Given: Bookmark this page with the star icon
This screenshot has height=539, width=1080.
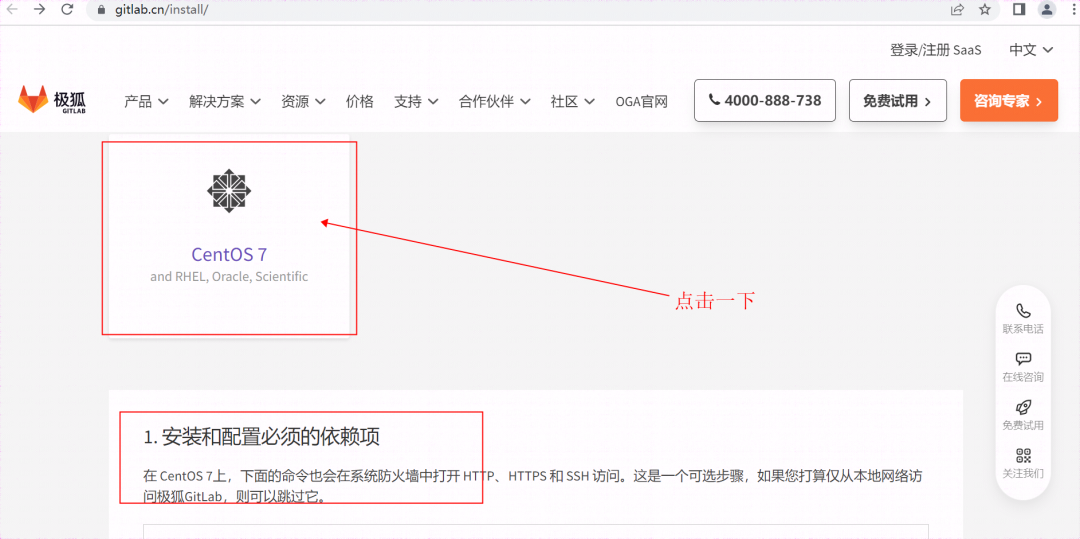Looking at the screenshot, I should (985, 10).
